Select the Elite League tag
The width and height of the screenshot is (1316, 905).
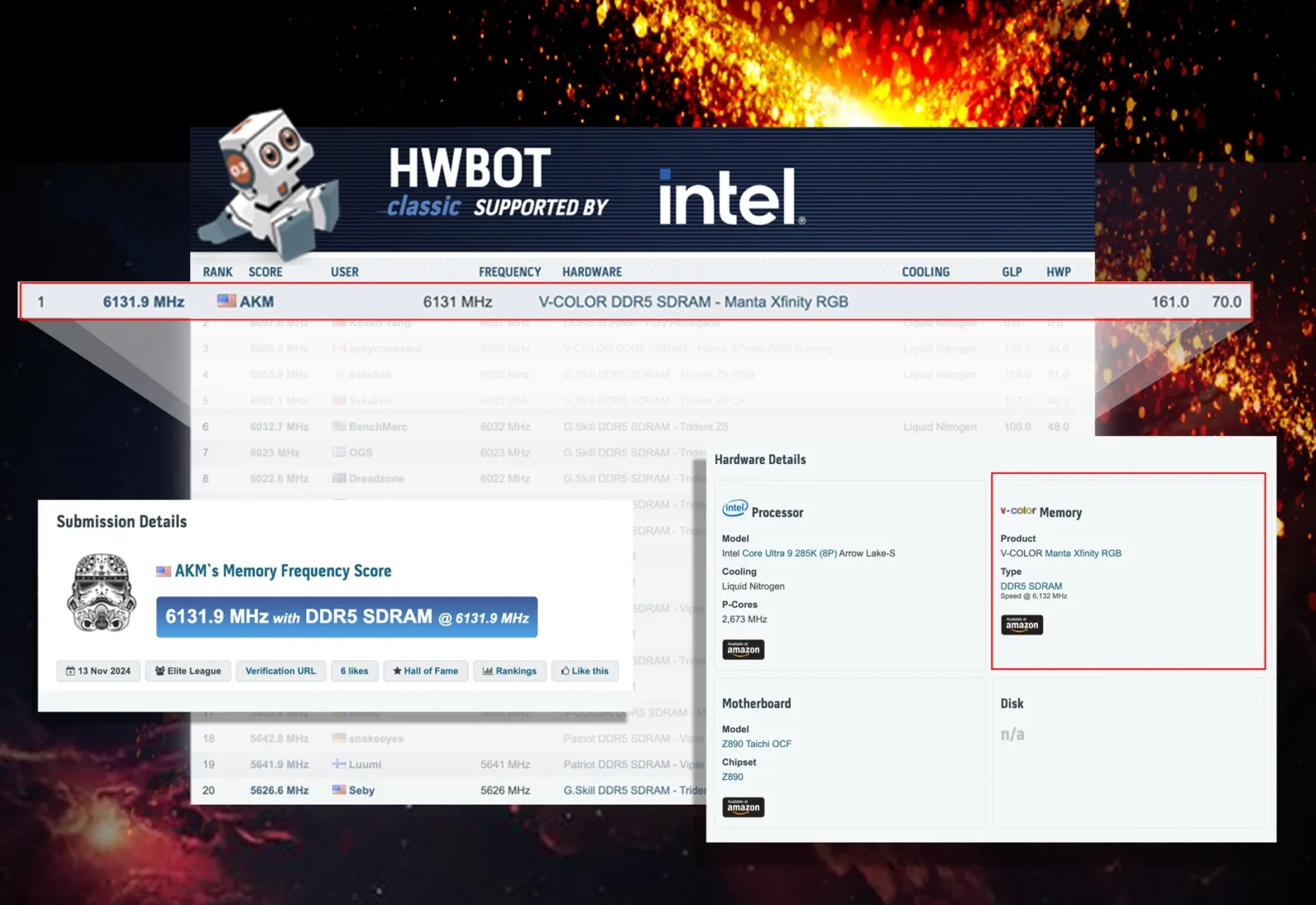(x=188, y=671)
